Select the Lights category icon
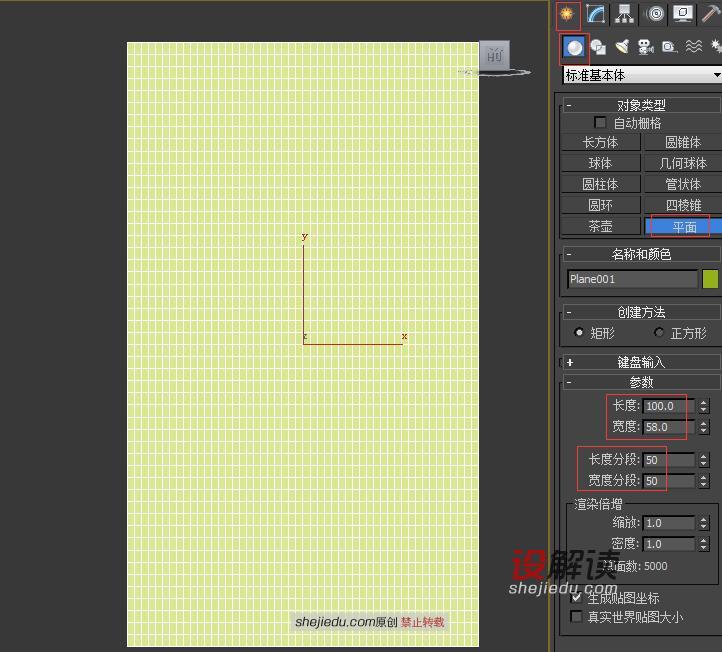Image resolution: width=722 pixels, height=652 pixels. click(x=623, y=47)
